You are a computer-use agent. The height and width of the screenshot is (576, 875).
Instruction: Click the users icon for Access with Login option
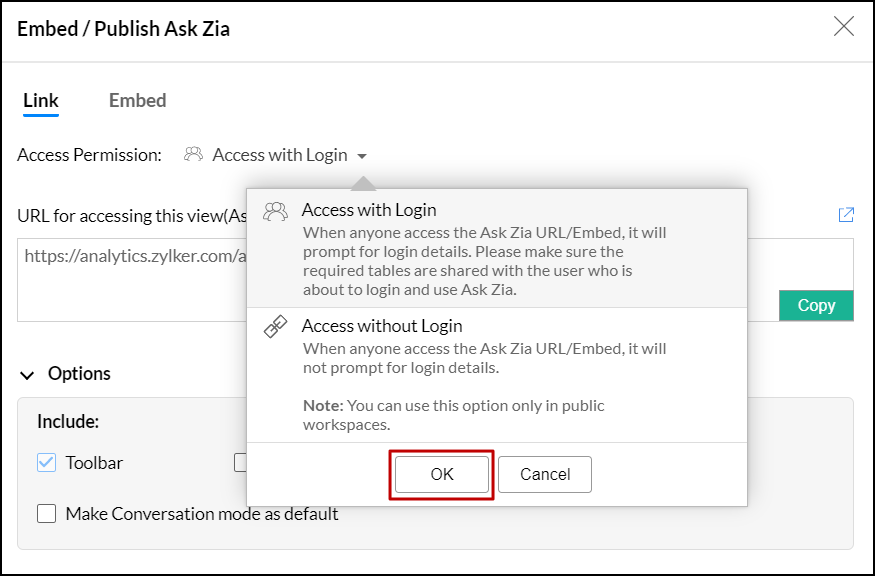coord(275,211)
